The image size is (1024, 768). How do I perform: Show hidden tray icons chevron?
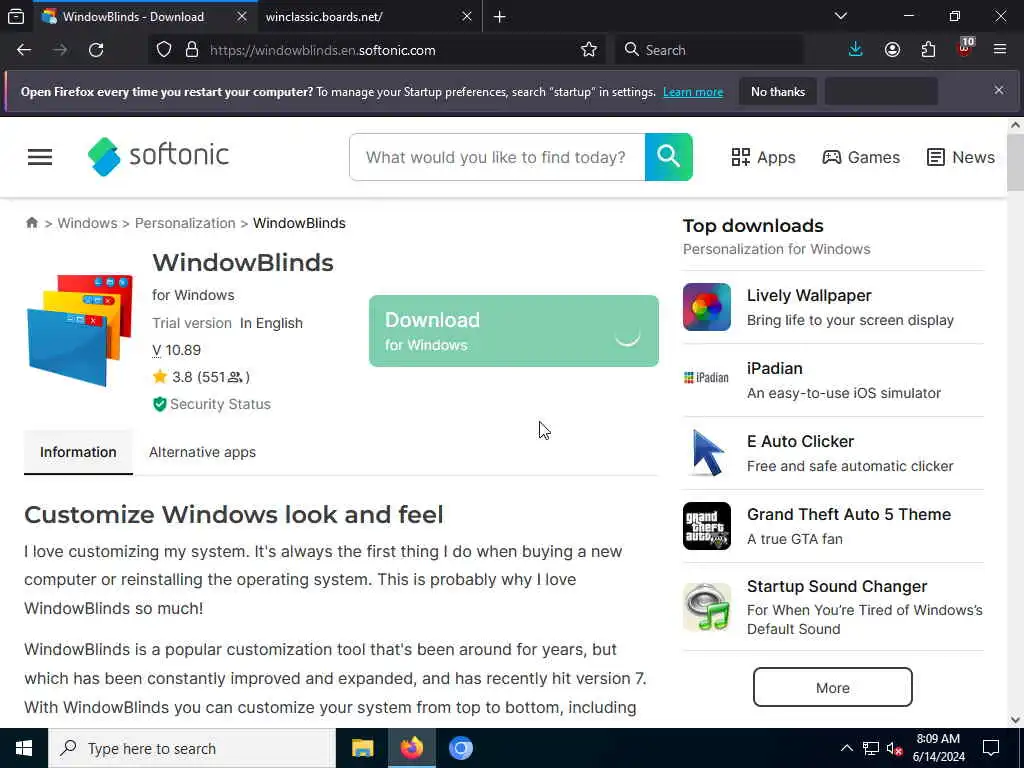tap(846, 748)
